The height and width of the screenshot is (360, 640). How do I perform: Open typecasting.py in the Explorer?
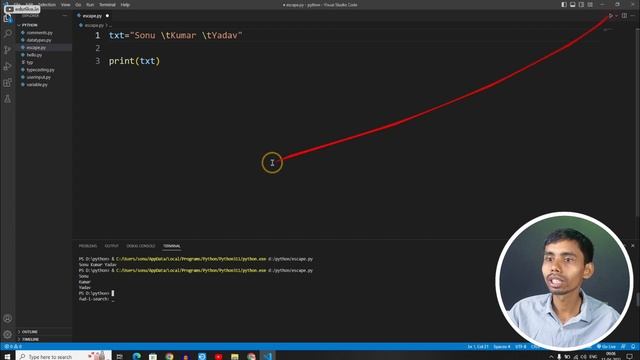40,70
